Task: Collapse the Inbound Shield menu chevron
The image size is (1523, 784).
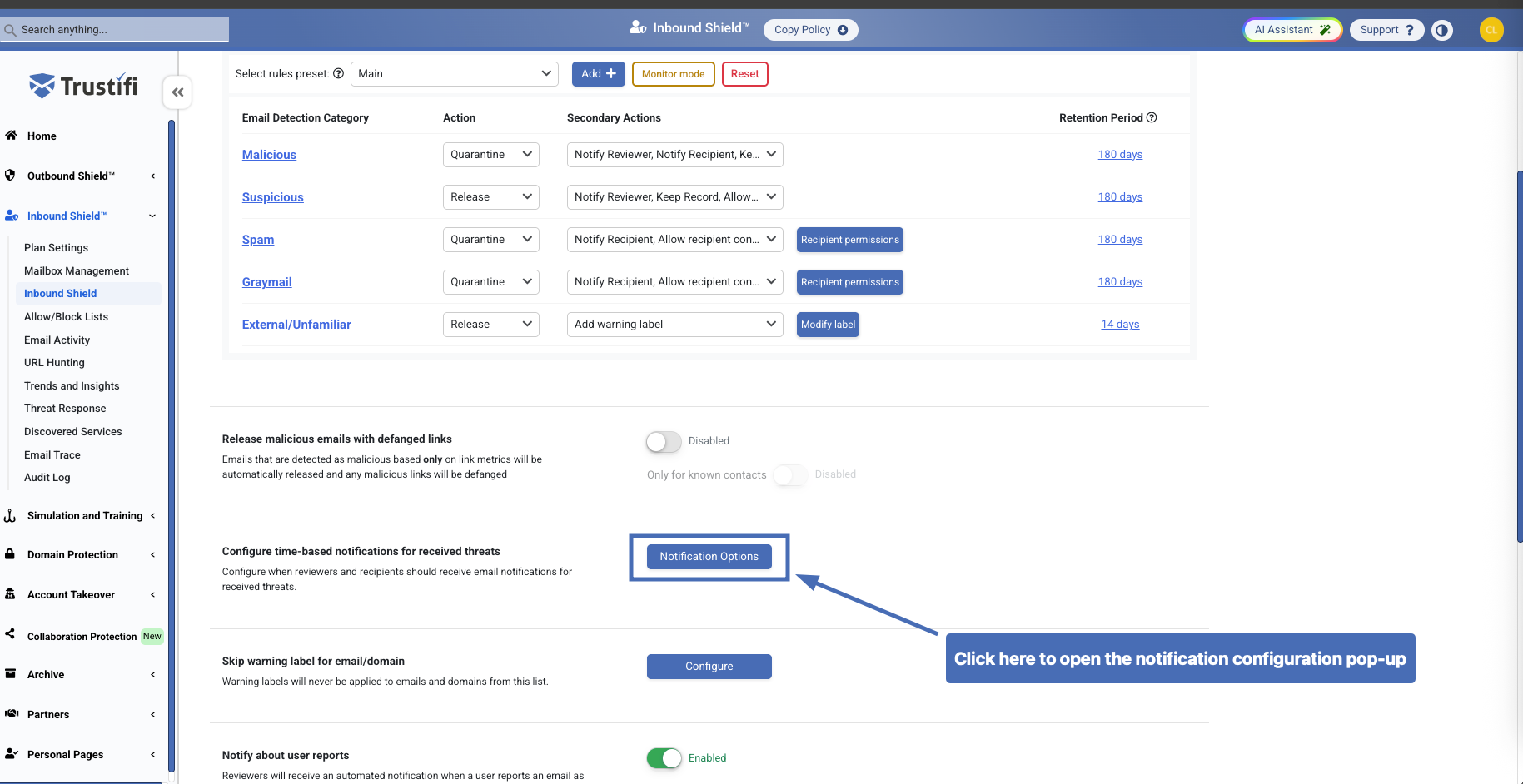Action: click(x=152, y=216)
